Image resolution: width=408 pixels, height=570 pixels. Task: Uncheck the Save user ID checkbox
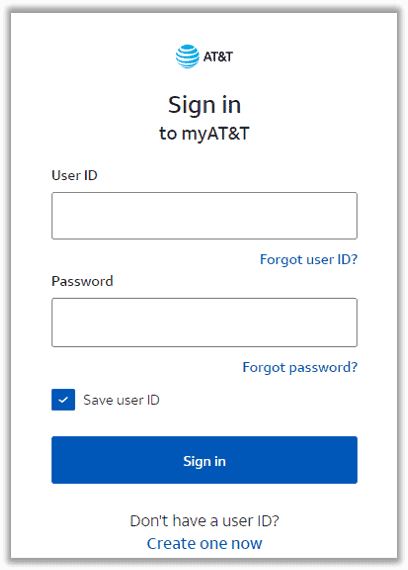63,400
